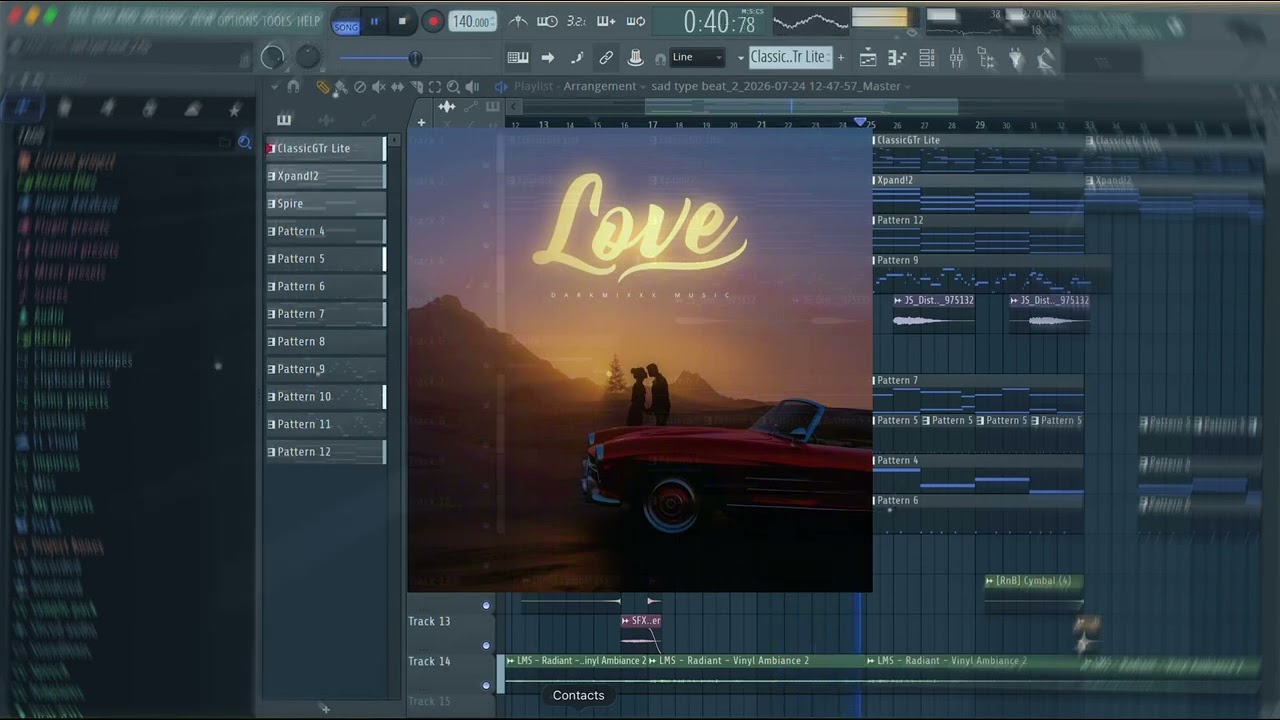Toggle wait for input icon

[x=547, y=21]
